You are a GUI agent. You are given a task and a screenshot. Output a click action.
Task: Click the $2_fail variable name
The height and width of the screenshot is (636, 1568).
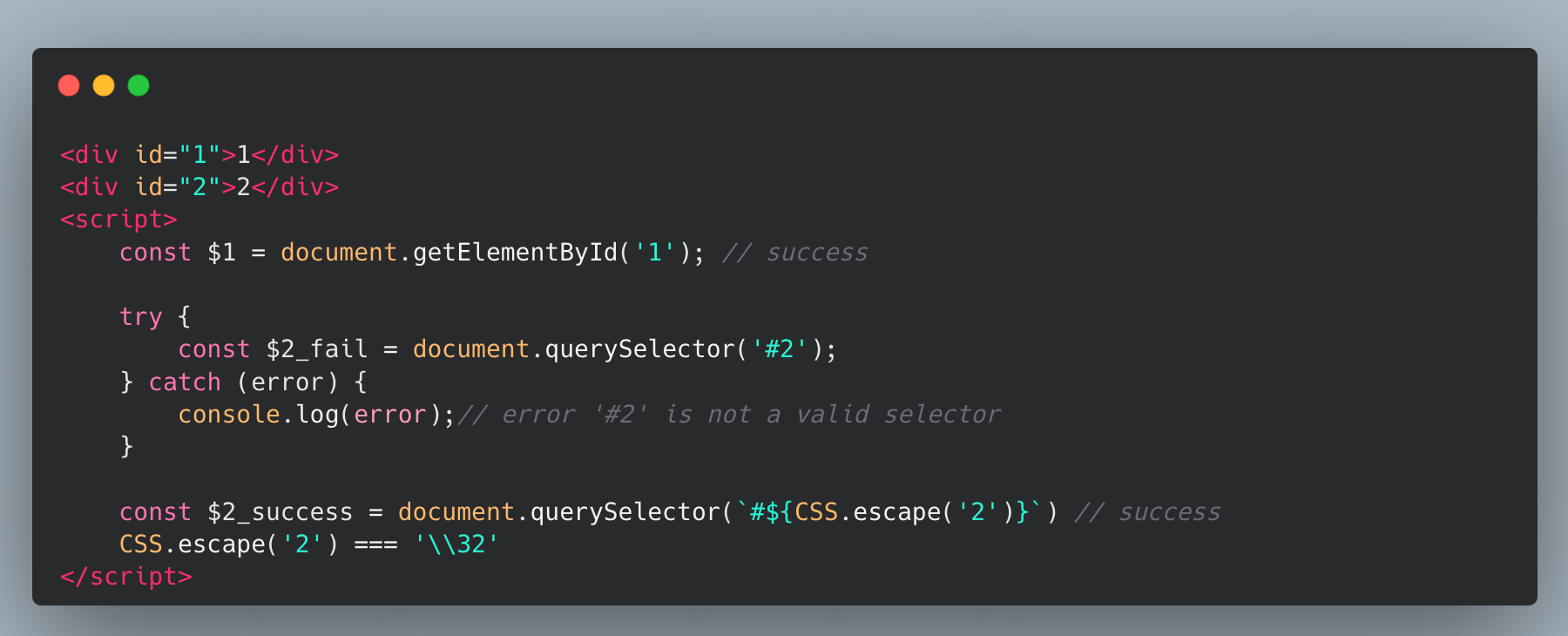pyautogui.click(x=317, y=349)
